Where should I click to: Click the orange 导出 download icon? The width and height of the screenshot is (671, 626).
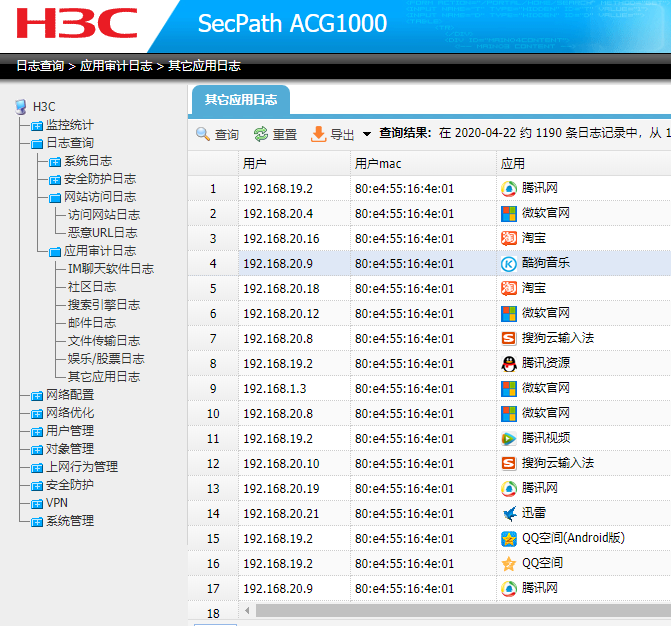[318, 134]
